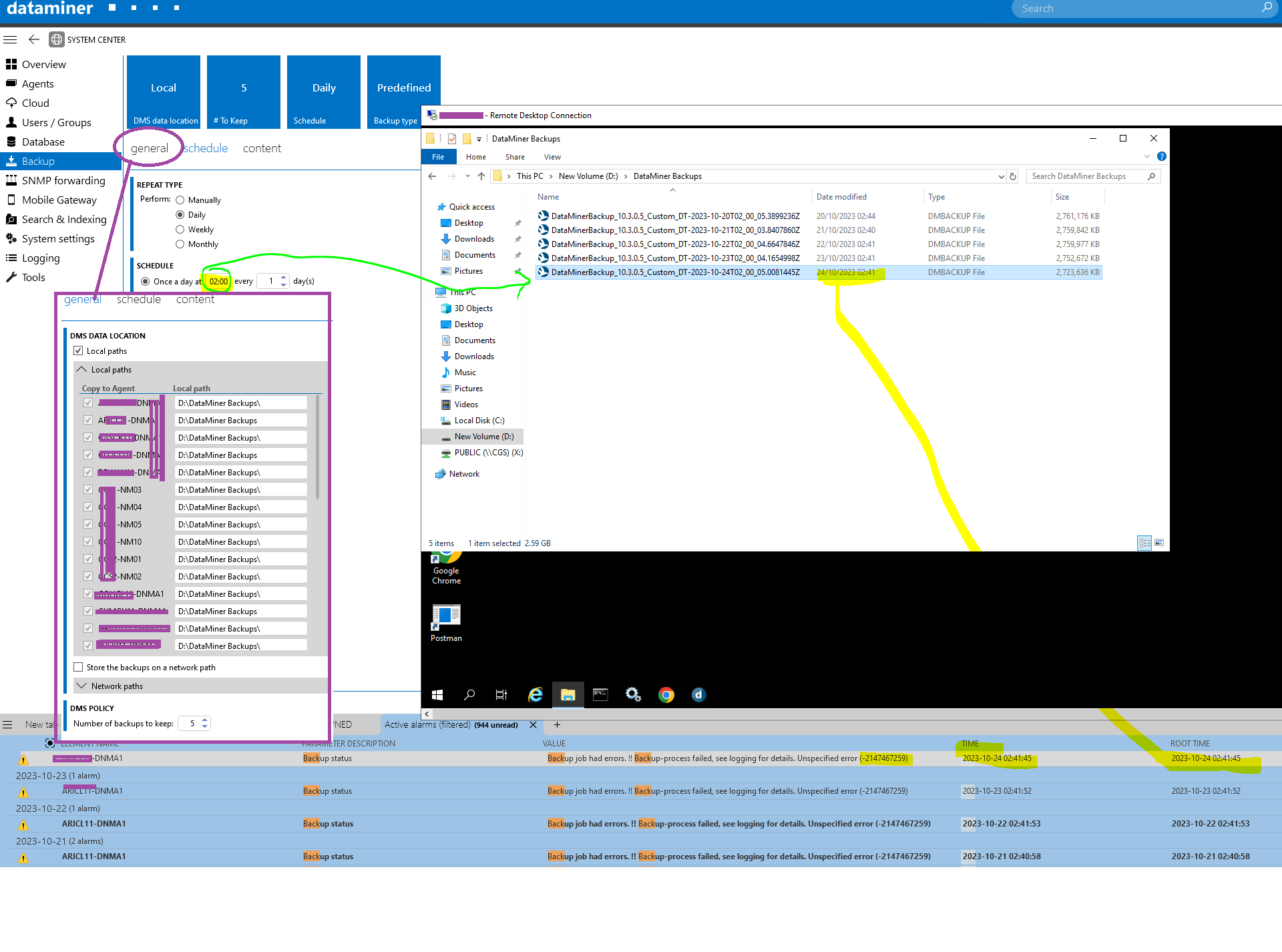Open the recent locations dropdown in Explorer
The height and width of the screenshot is (952, 1282).
pos(467,176)
